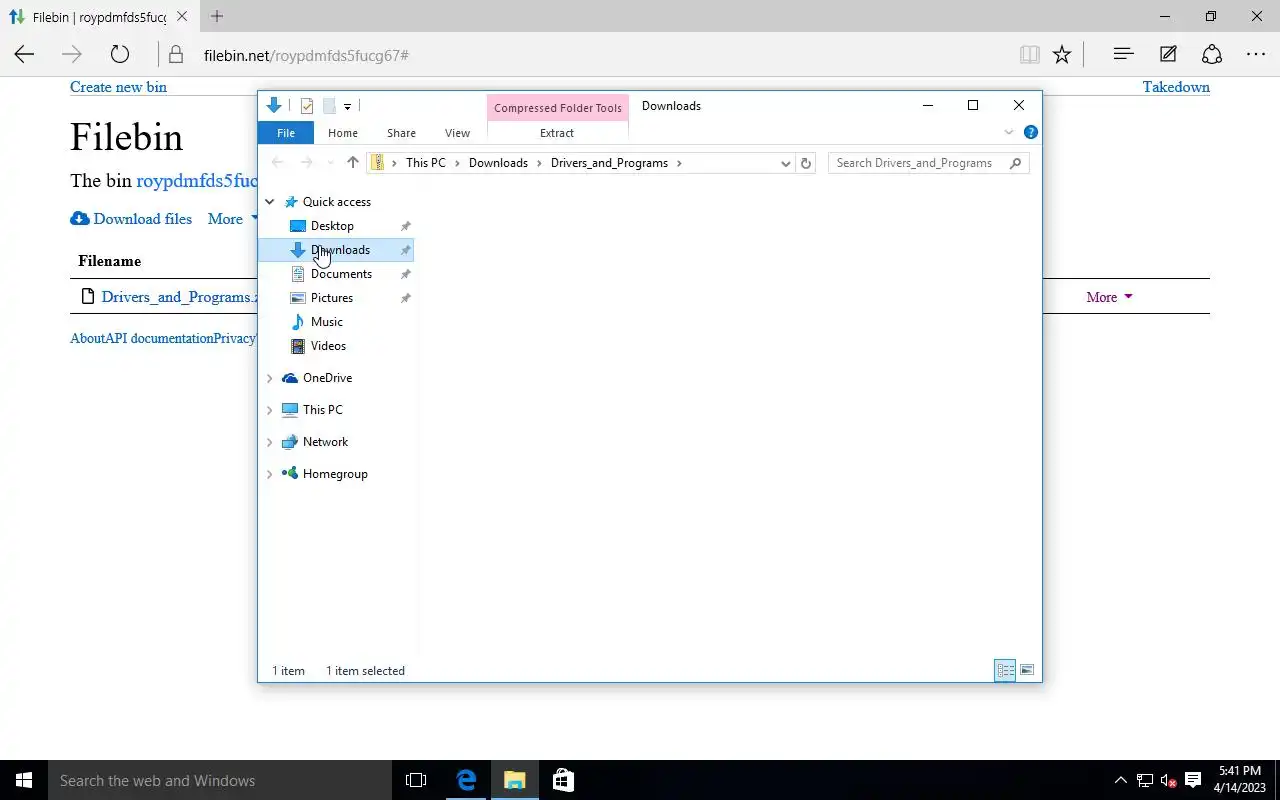Open address bar previous locations dropdown

(x=785, y=163)
